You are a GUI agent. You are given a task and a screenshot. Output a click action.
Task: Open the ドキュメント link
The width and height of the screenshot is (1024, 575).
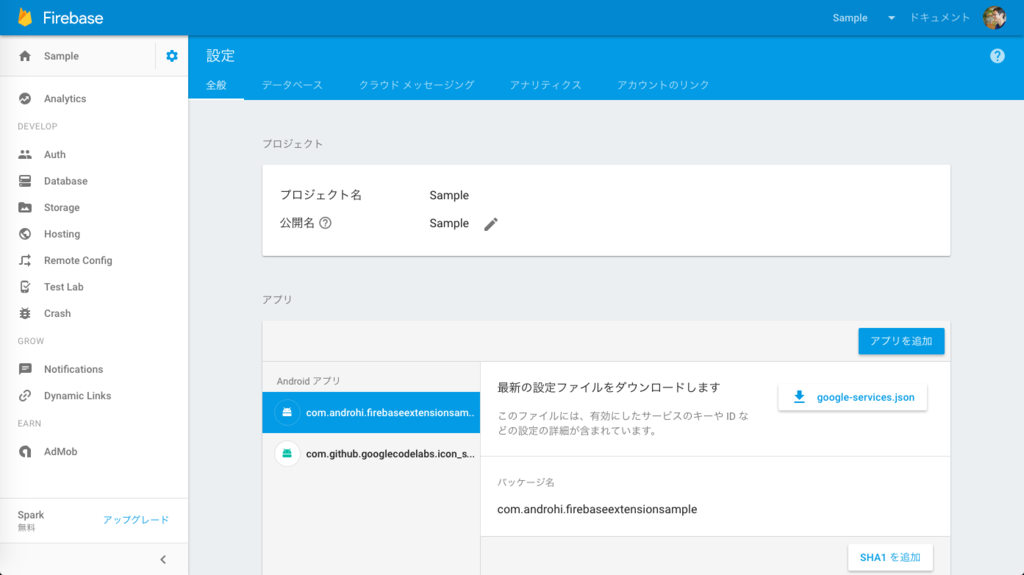[x=940, y=18]
